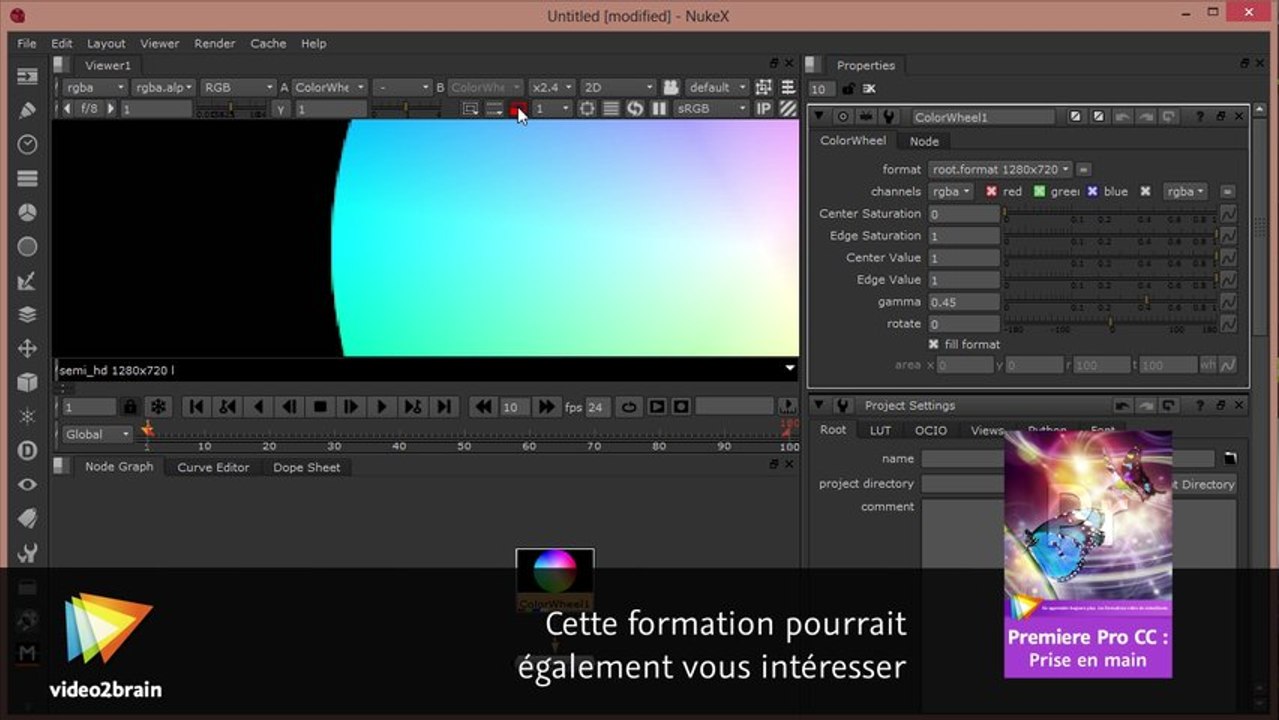The height and width of the screenshot is (720, 1279).
Task: Open gamma animation curve menu
Action: coord(1228,301)
